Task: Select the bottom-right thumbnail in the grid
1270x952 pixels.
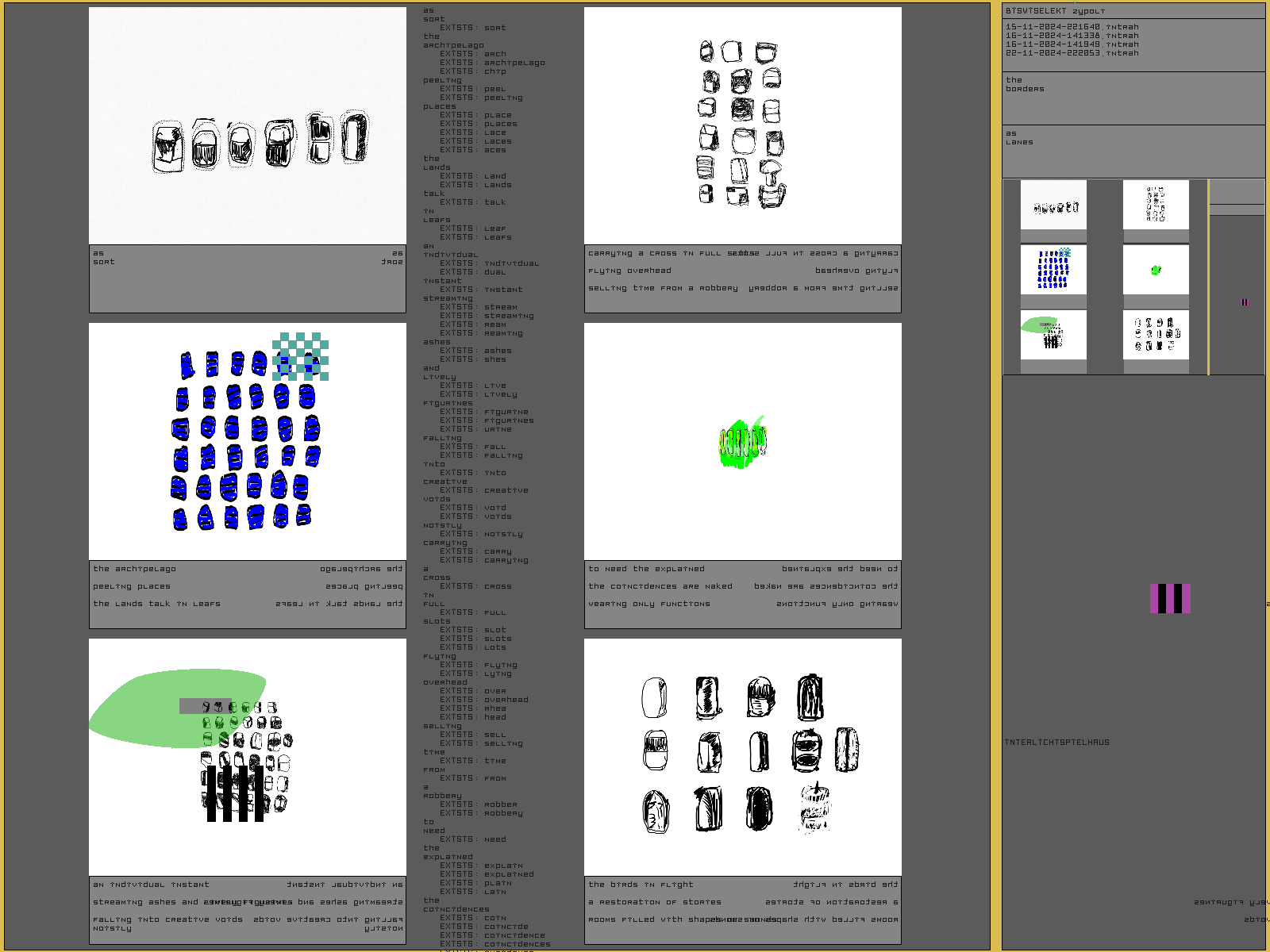Action: point(1156,335)
